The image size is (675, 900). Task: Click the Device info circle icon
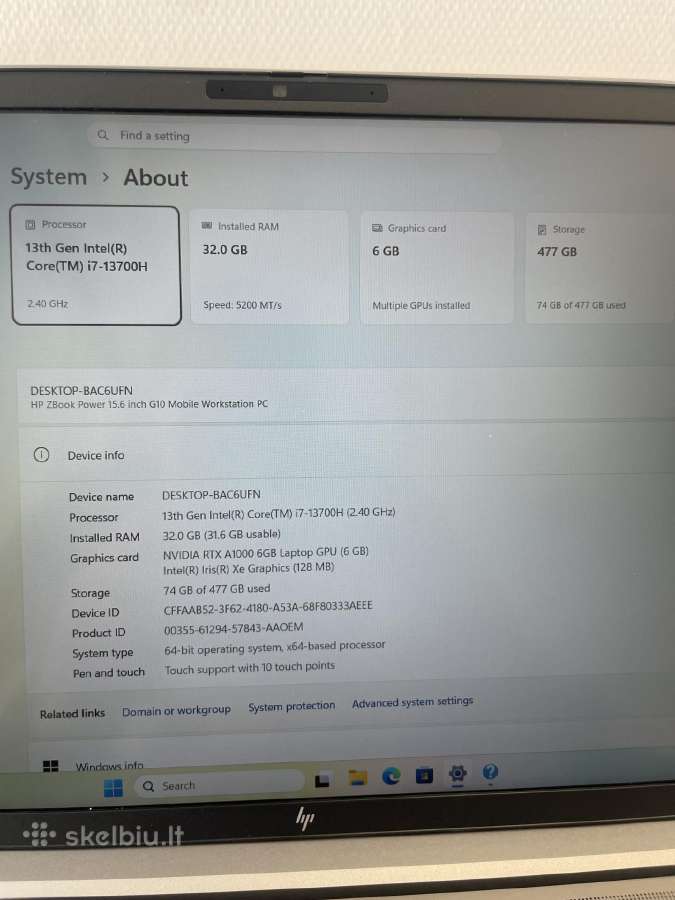41,455
